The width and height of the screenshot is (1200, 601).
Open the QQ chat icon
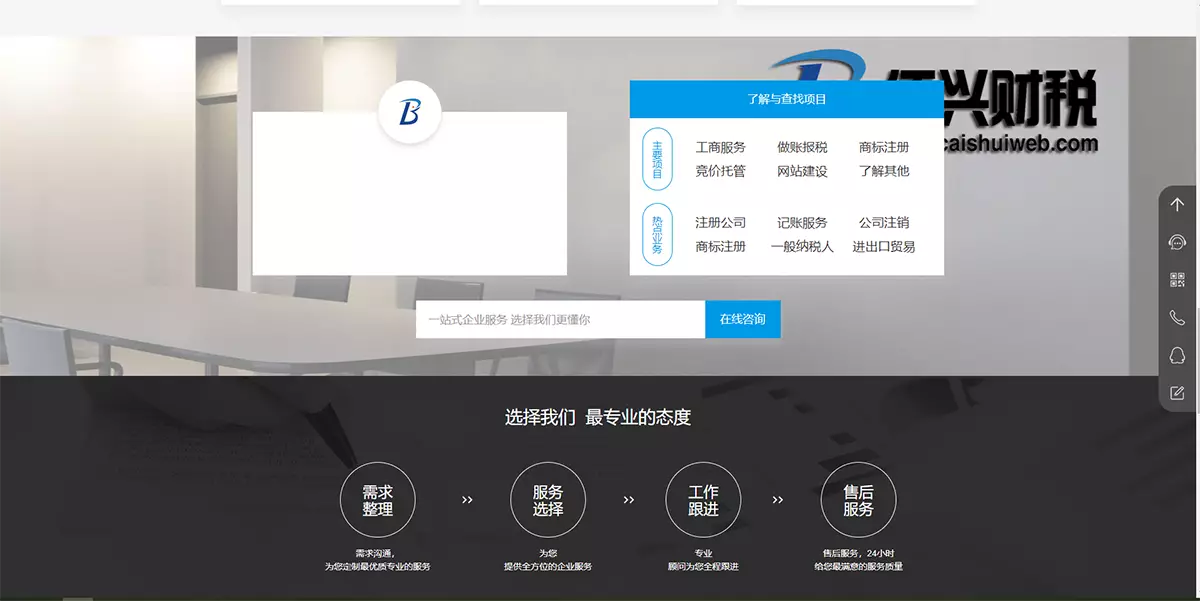[1177, 355]
